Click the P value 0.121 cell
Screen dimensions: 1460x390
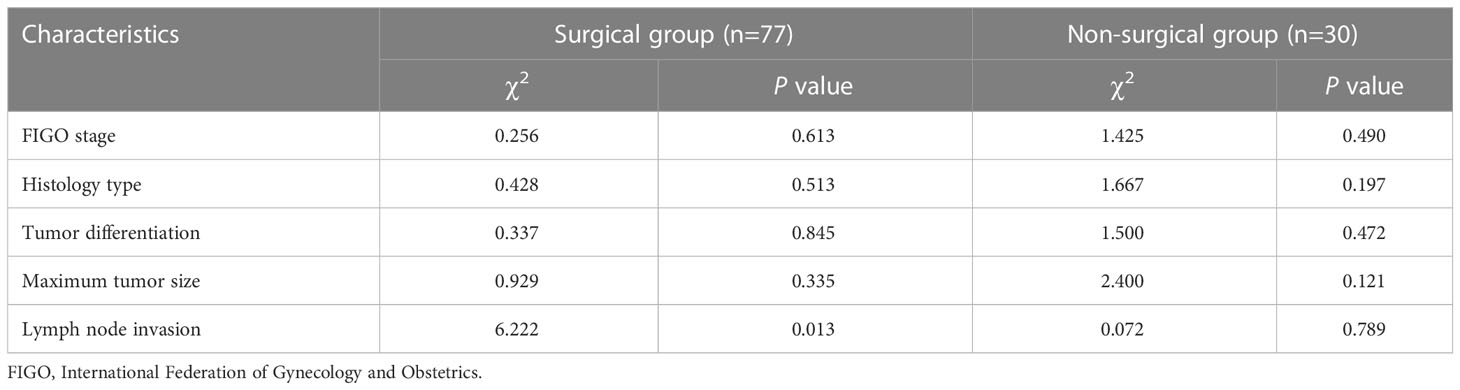(1364, 281)
